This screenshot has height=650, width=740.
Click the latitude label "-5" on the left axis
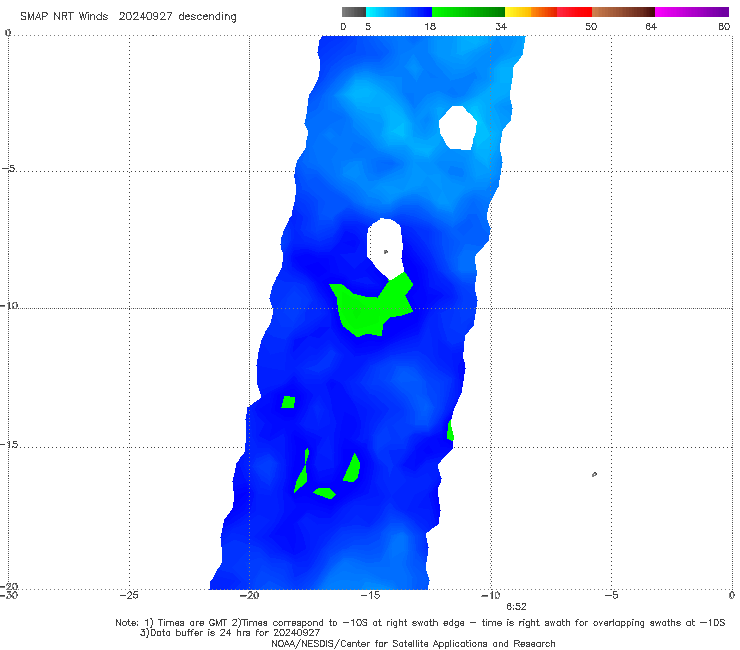point(9,169)
